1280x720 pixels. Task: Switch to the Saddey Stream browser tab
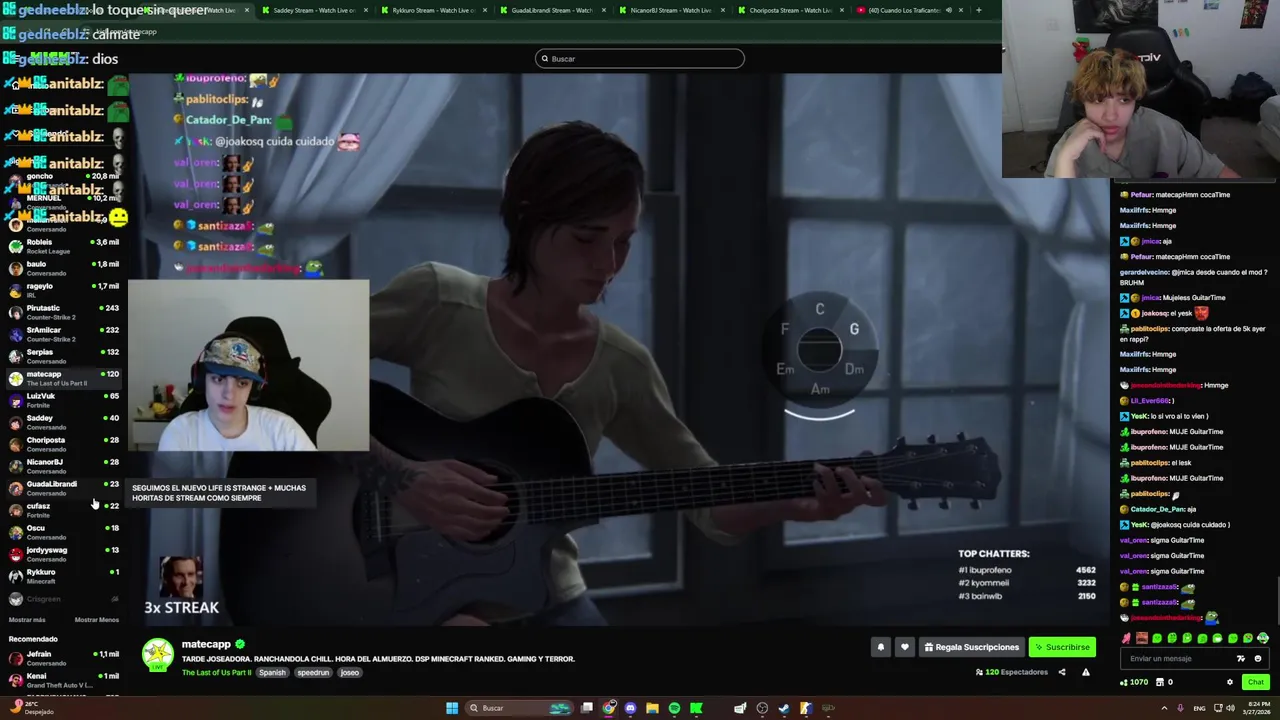click(313, 10)
